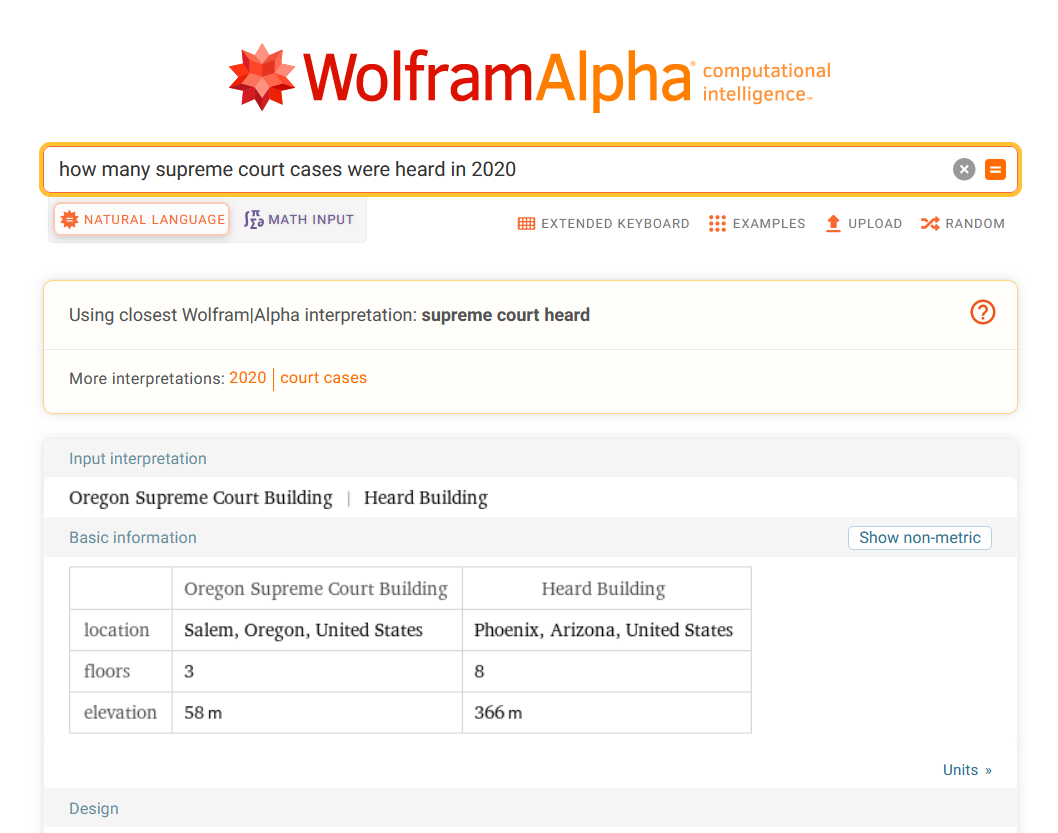Image resolution: width=1058 pixels, height=833 pixels.
Task: Click the 'supreme court heard' interpretation text
Action: click(505, 315)
